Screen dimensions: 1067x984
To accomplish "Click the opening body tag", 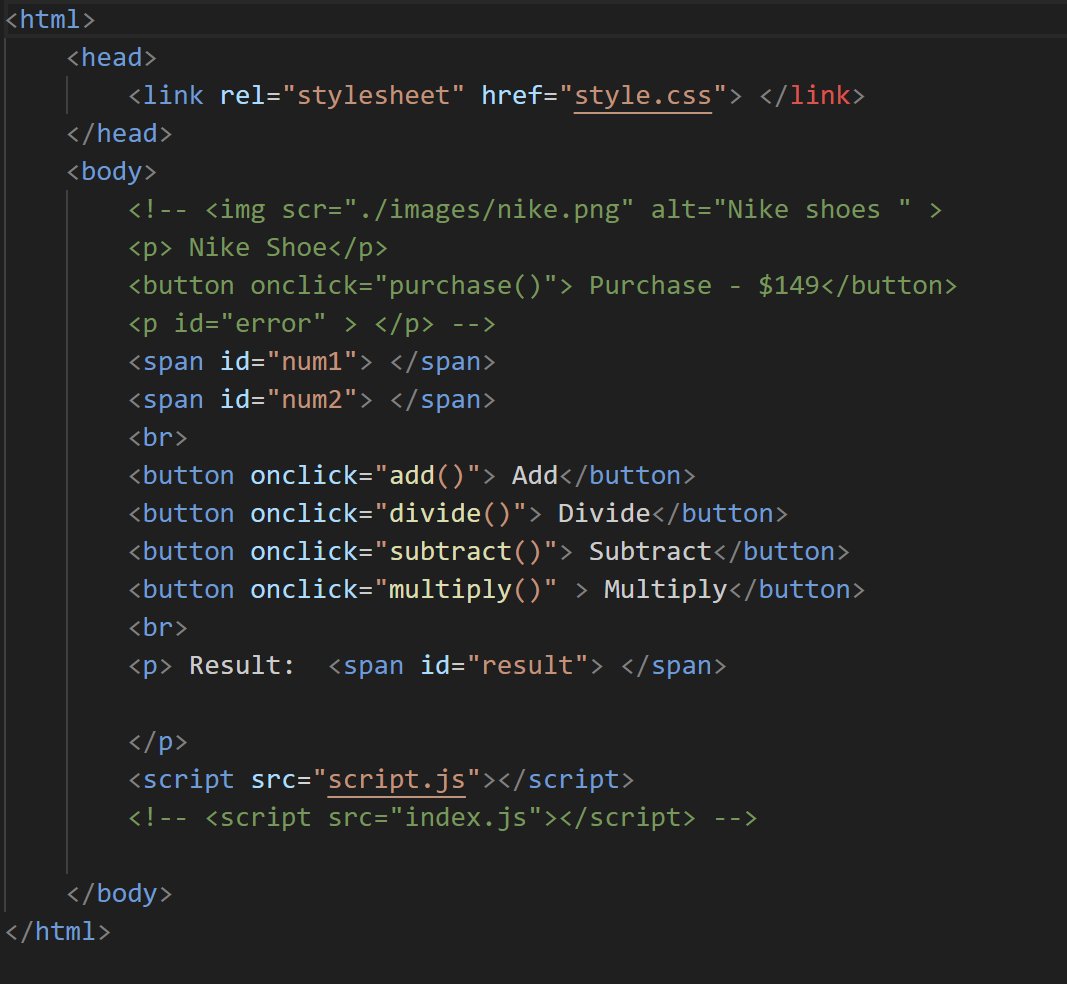I will point(112,172).
